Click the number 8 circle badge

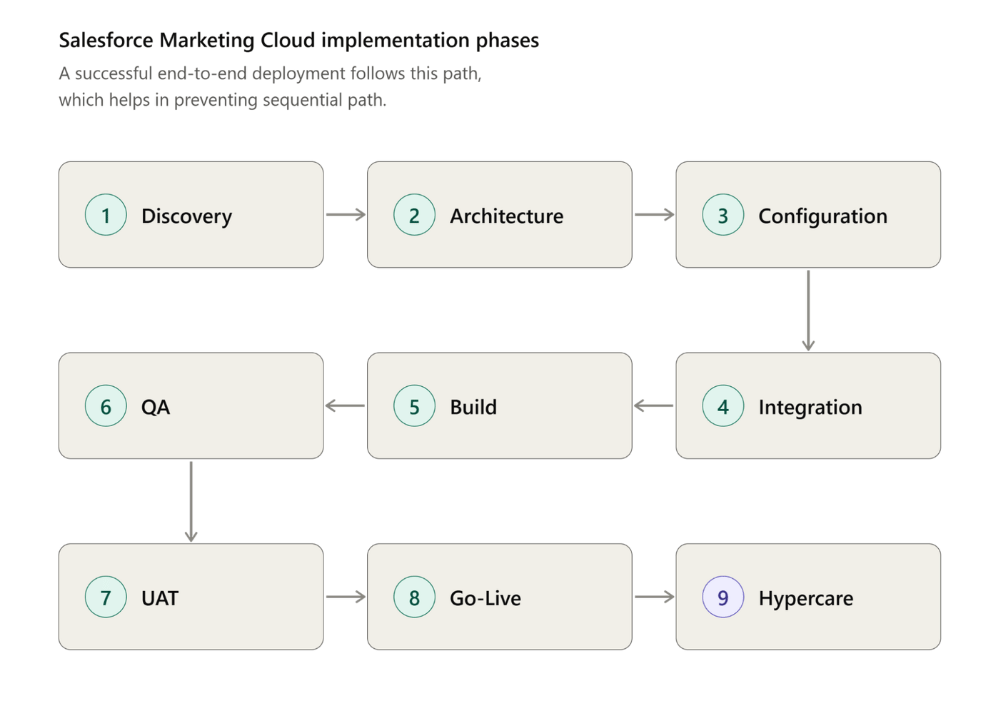415,597
